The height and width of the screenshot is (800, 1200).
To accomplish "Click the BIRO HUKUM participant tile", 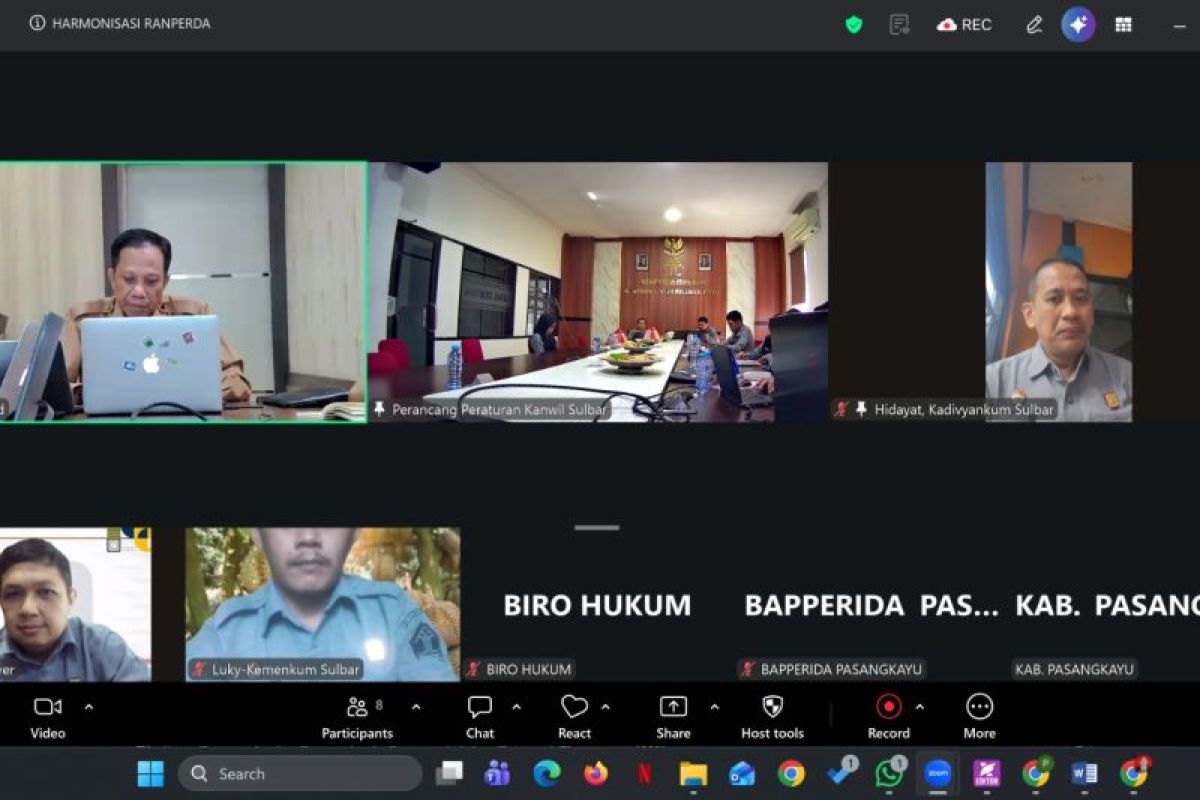I will point(597,604).
